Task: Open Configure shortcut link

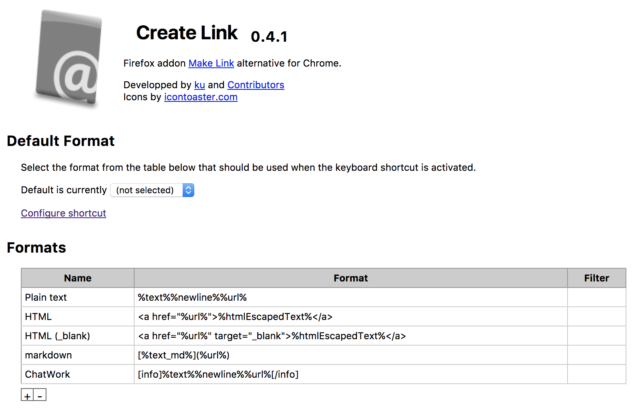Action: (x=63, y=213)
